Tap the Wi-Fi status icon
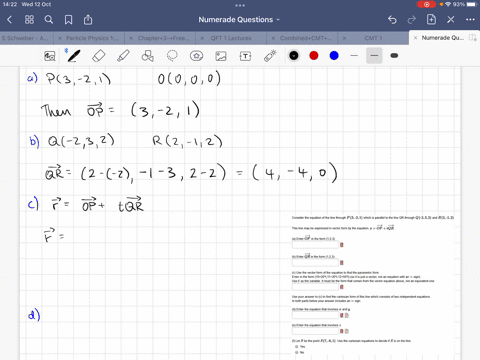 448,4
